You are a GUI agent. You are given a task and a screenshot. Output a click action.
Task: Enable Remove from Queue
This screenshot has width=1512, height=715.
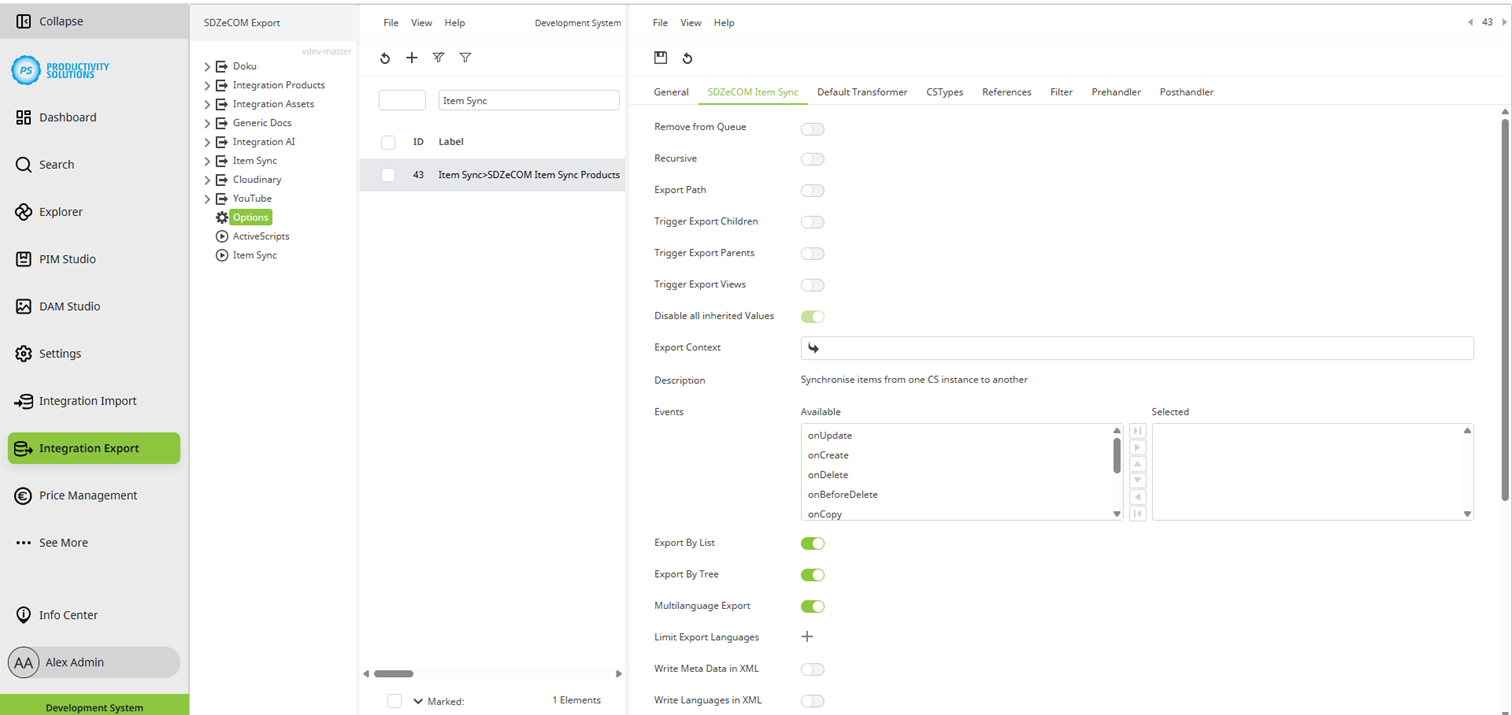[x=812, y=128]
